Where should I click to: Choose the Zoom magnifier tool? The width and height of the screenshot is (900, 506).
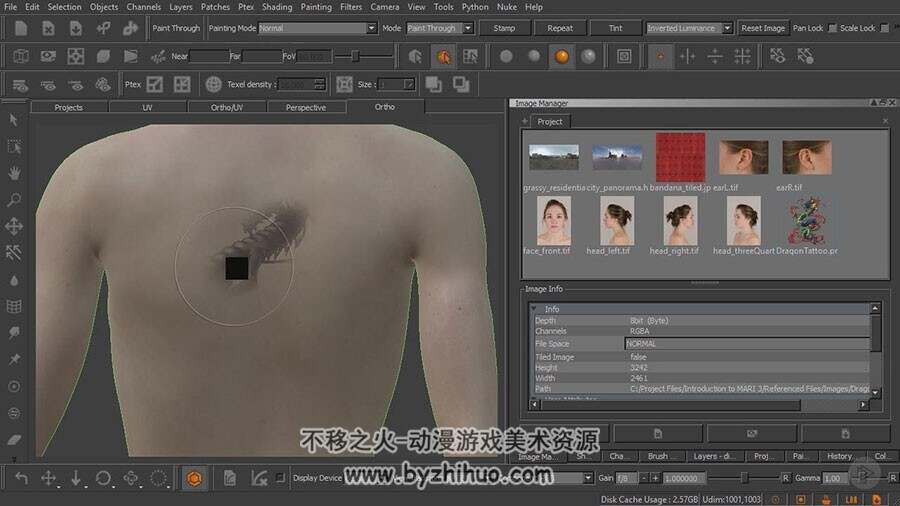point(14,200)
